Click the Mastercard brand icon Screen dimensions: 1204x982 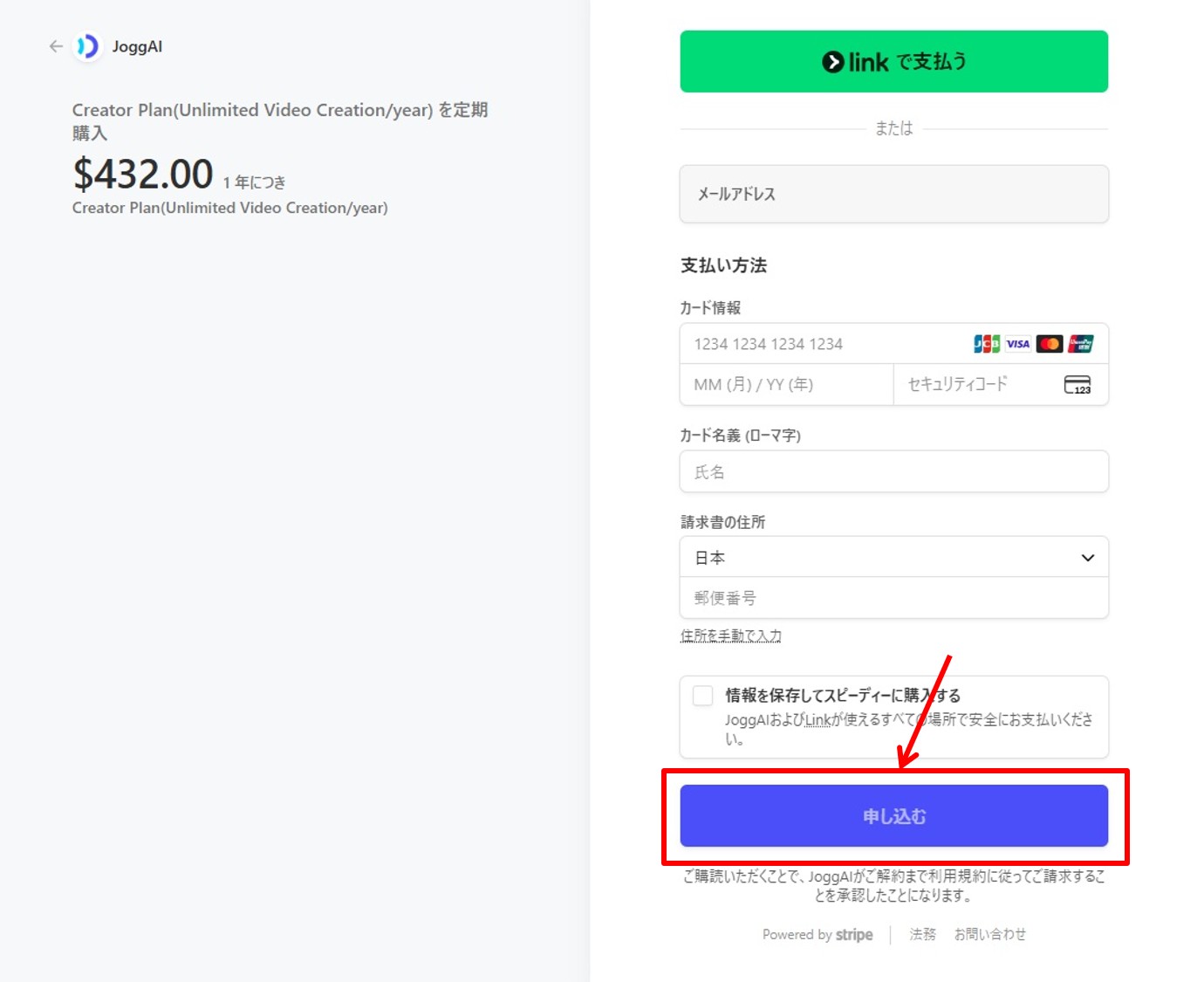pos(1050,344)
